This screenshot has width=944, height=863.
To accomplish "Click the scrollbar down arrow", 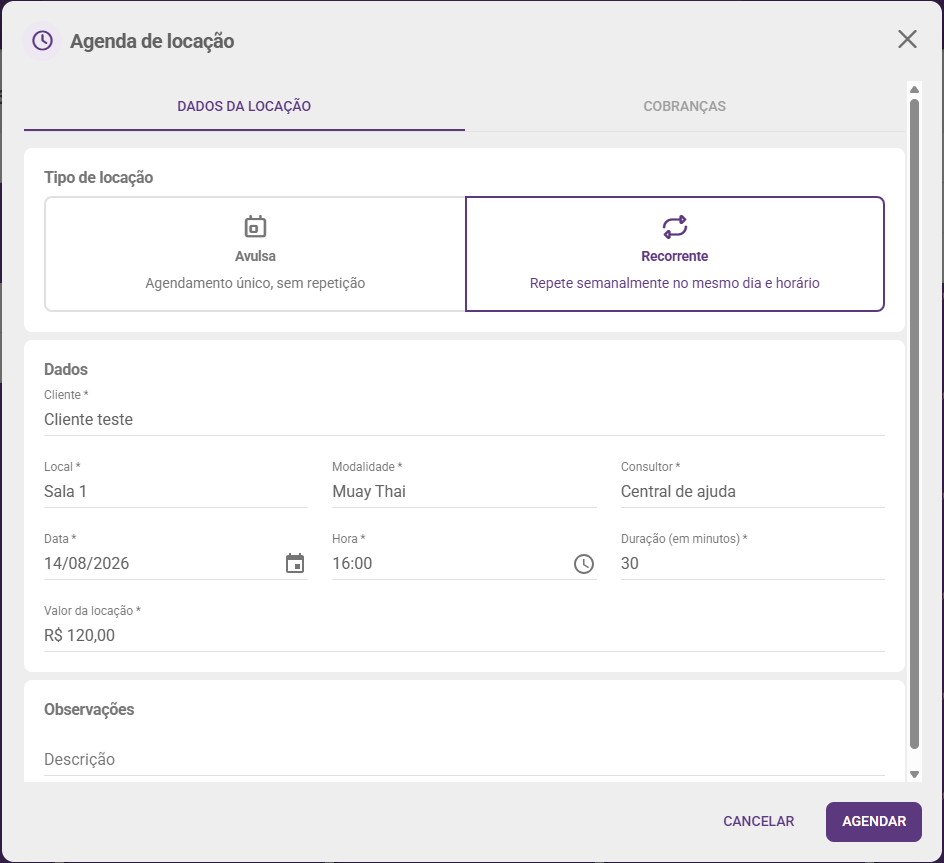I will [x=914, y=774].
